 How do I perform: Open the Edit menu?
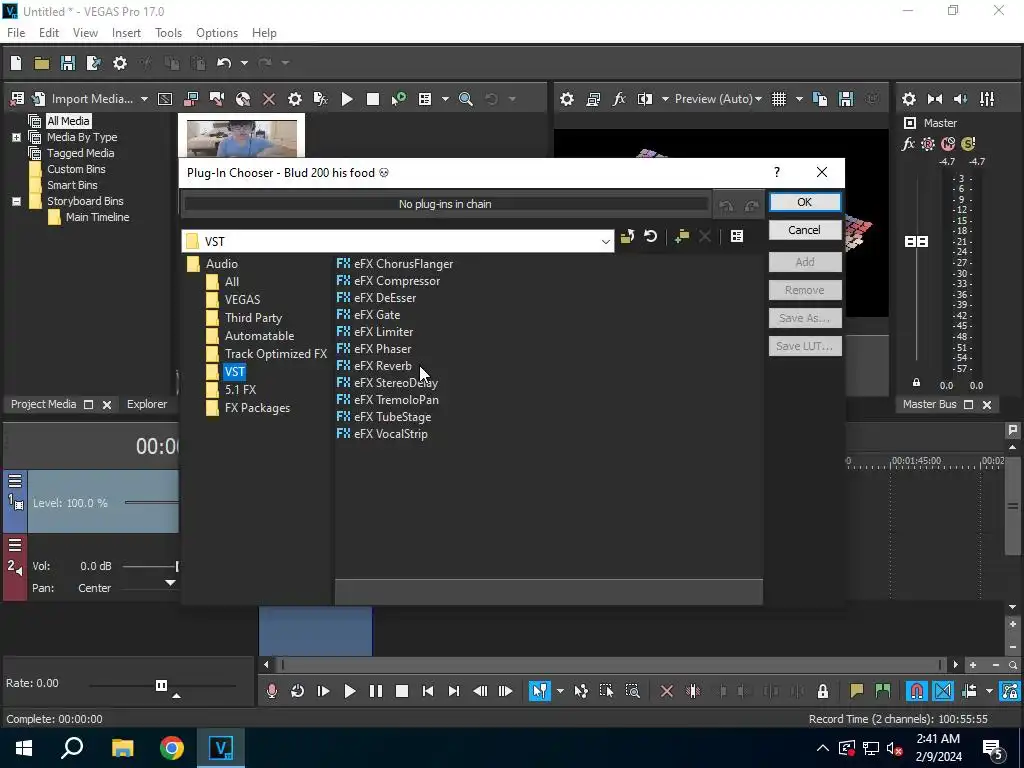[49, 33]
